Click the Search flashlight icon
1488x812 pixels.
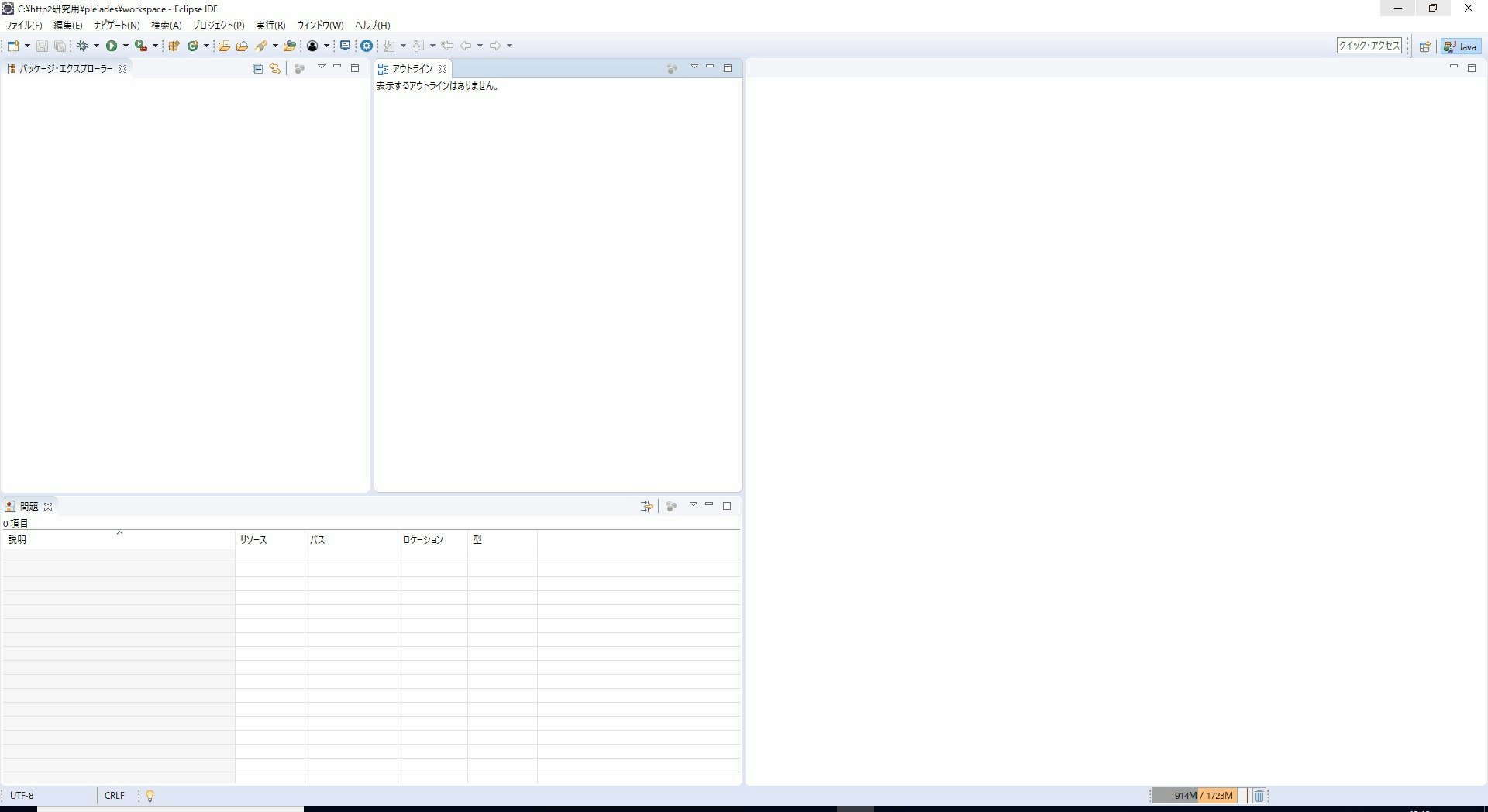262,46
